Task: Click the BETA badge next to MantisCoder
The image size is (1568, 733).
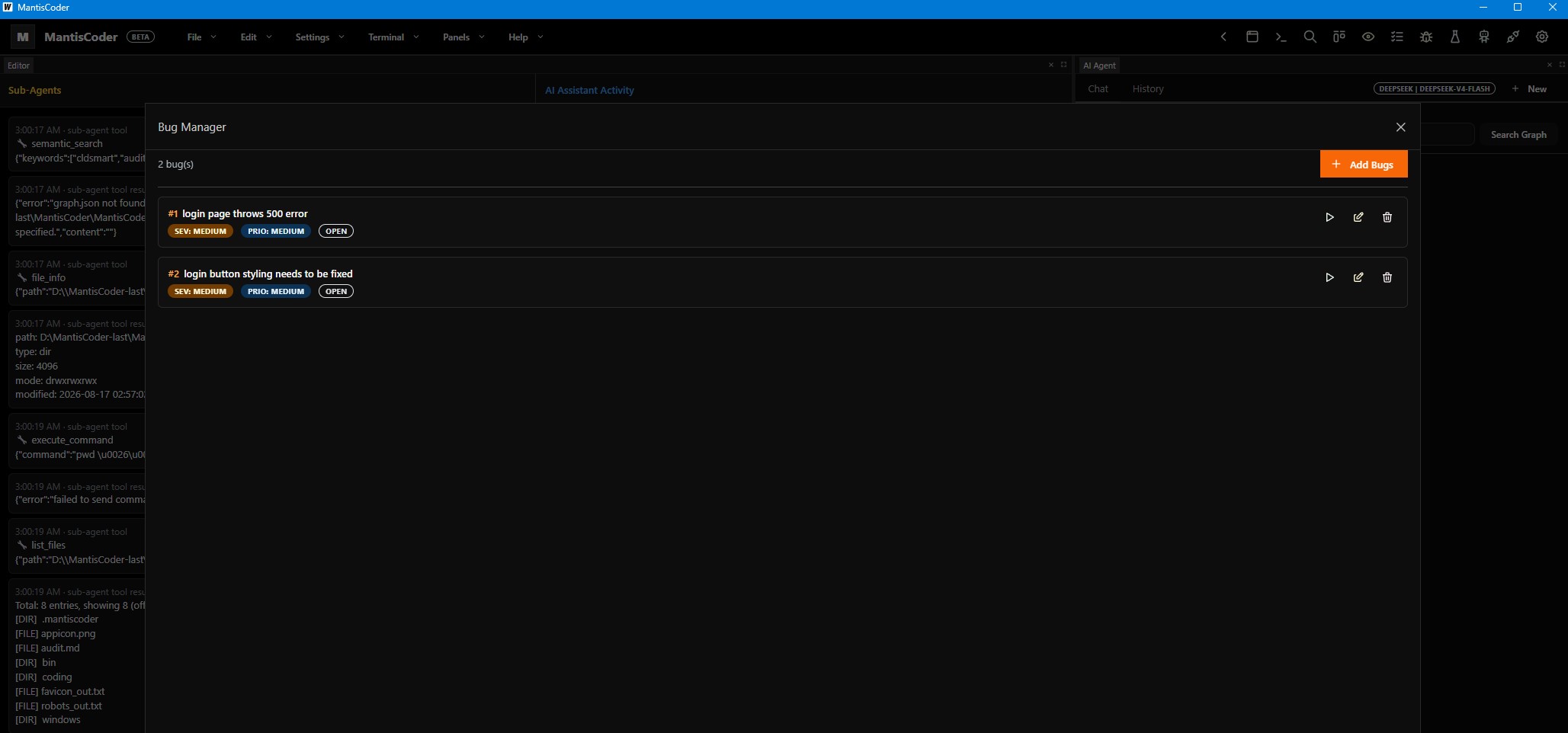Action: click(x=140, y=37)
